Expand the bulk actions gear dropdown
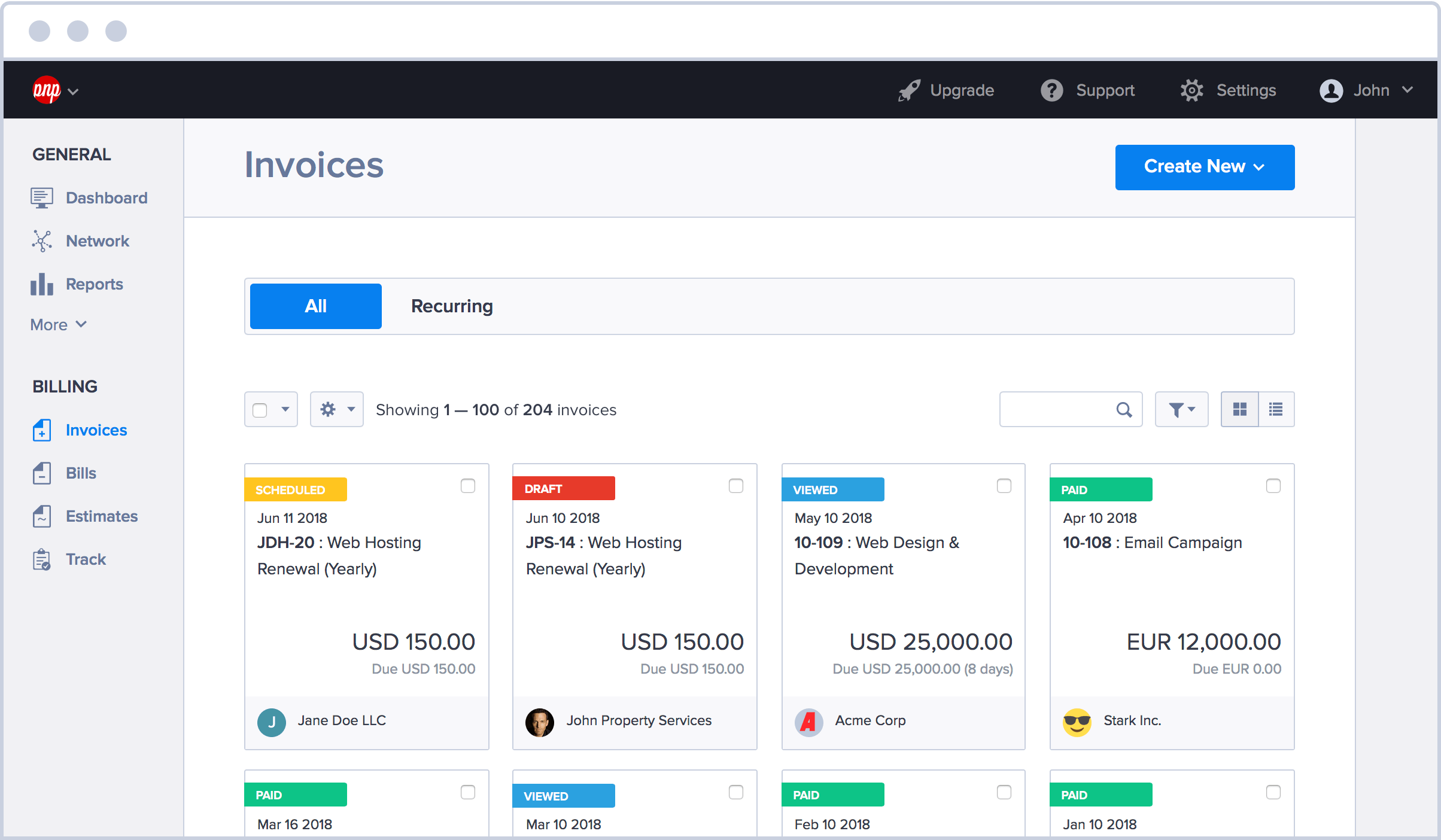The width and height of the screenshot is (1441, 840). (x=336, y=410)
